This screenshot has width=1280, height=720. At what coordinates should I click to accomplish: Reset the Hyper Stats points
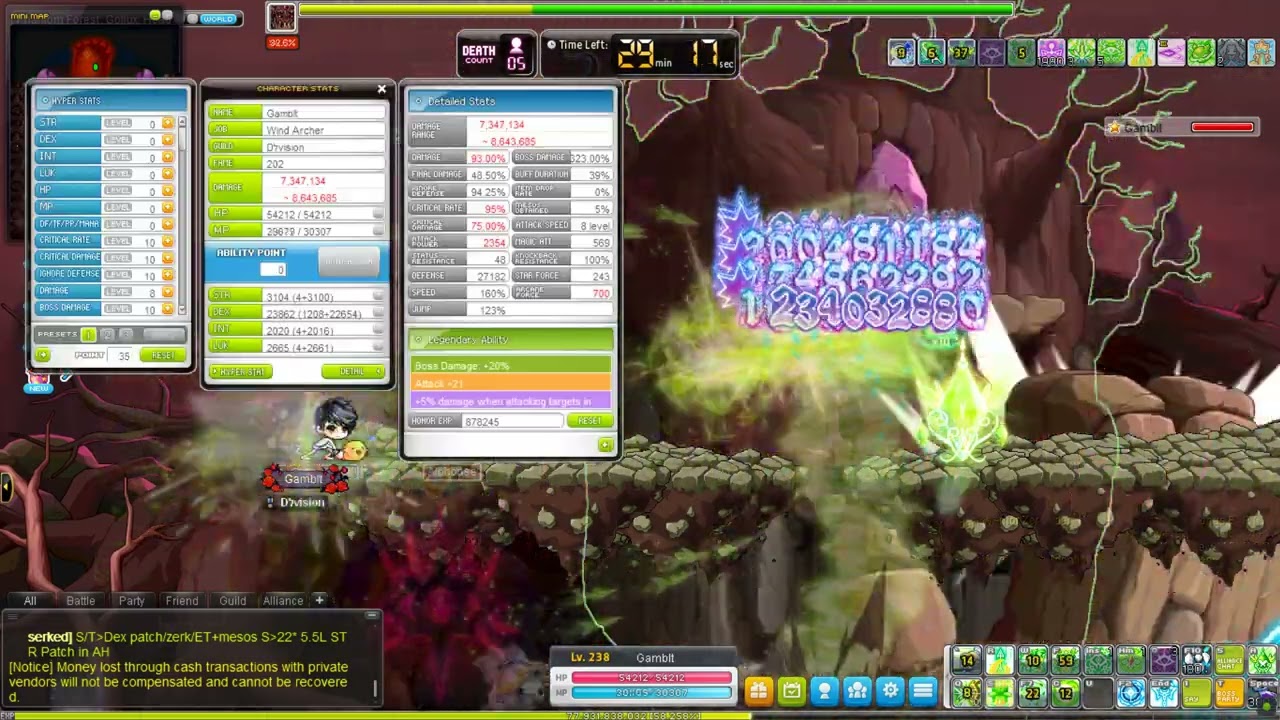(162, 355)
